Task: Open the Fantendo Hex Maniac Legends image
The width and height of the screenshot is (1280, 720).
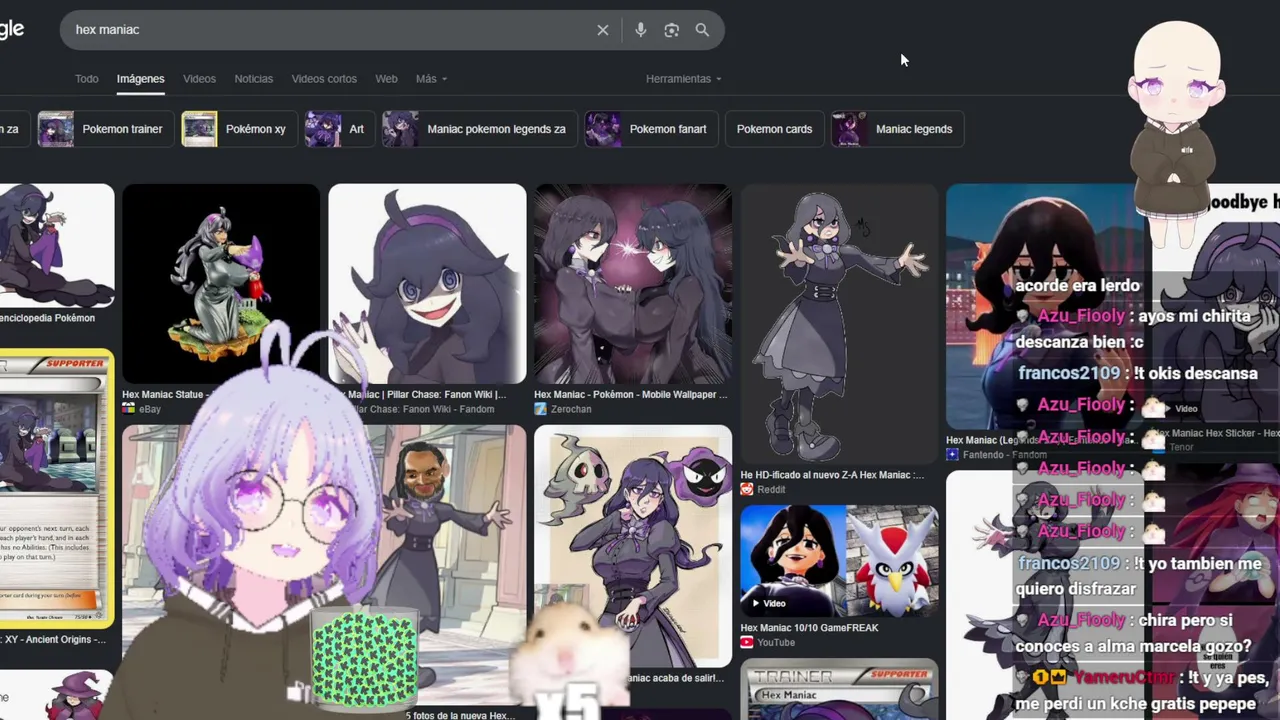Action: pyautogui.click(x=1045, y=306)
